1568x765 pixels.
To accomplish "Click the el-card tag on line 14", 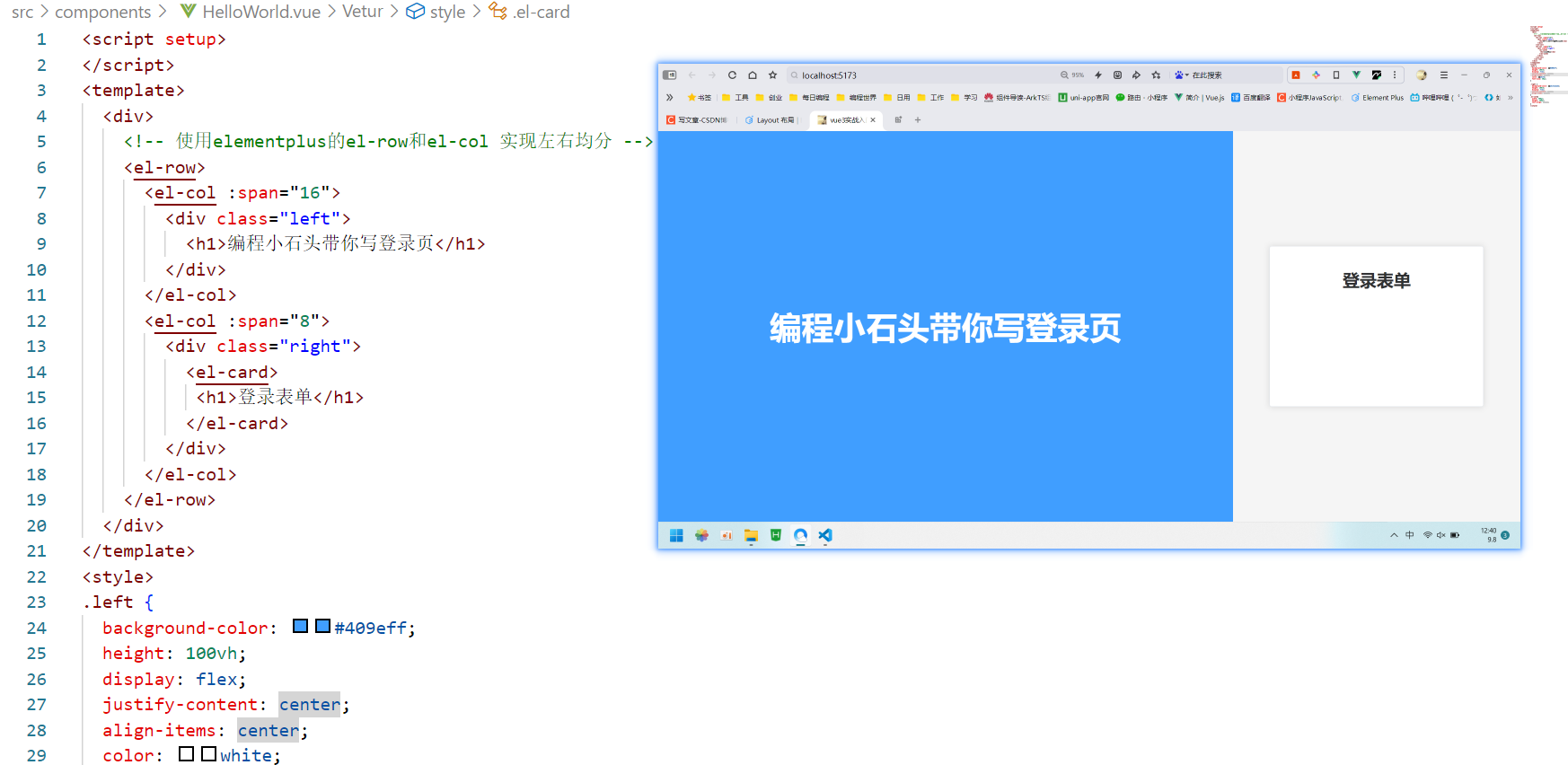I will point(232,372).
